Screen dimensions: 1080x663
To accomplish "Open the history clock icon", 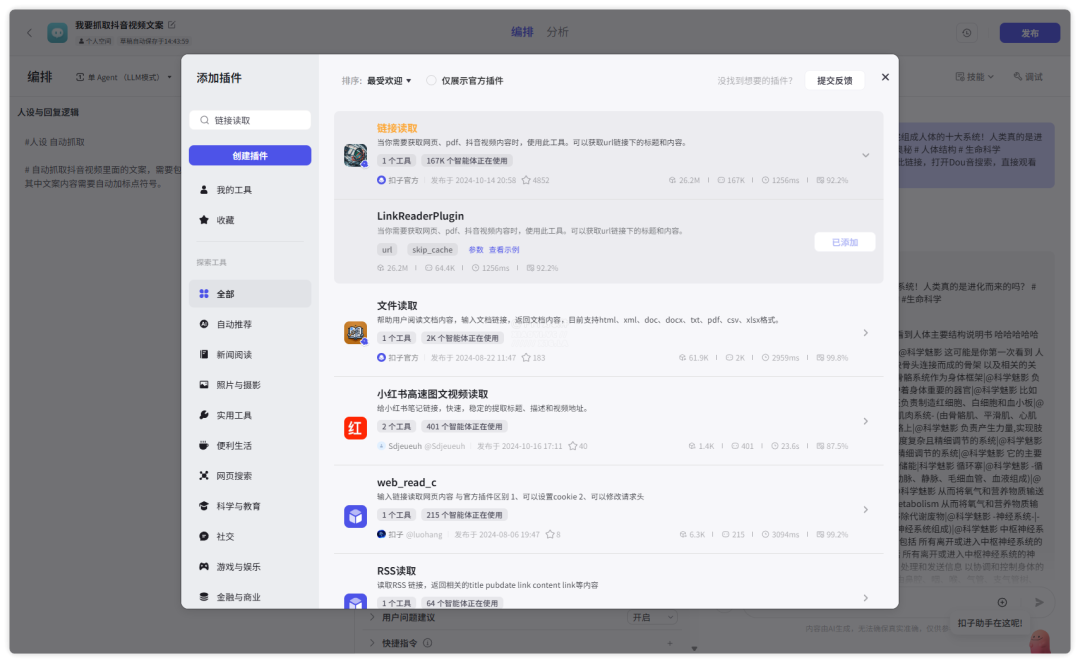I will coord(966,33).
